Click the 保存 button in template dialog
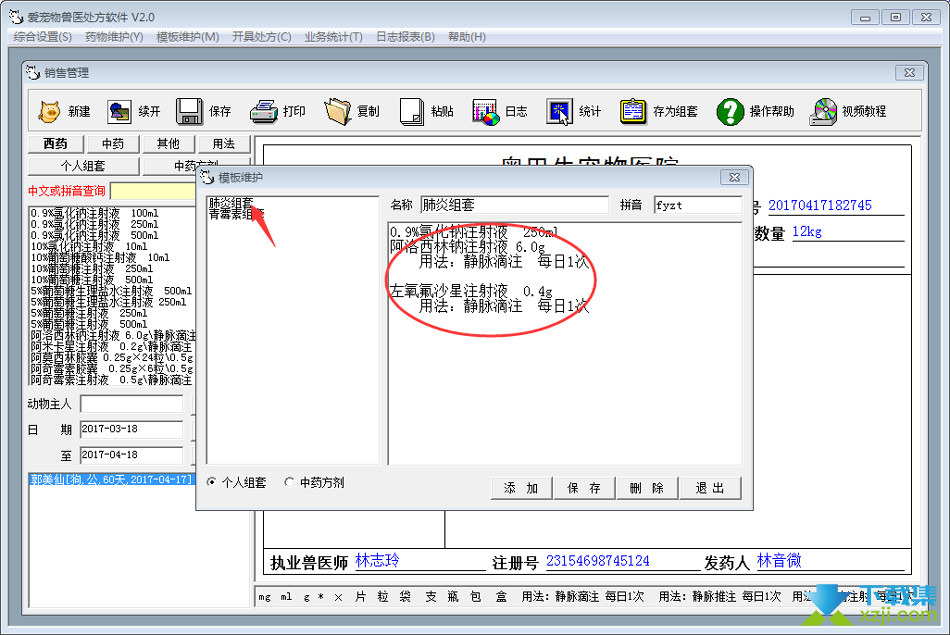 click(x=585, y=488)
